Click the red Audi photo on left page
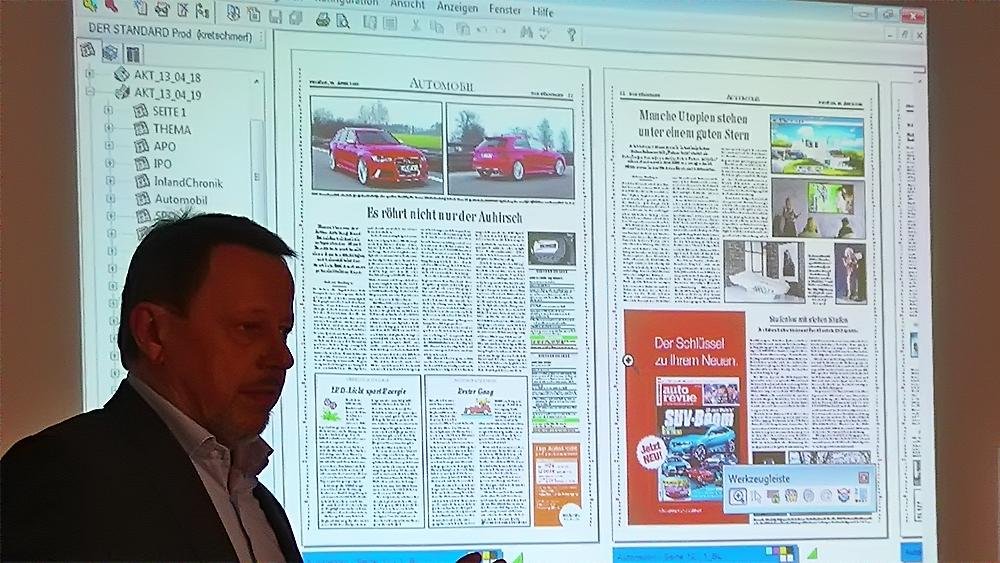The width and height of the screenshot is (1000, 563). pos(376,148)
